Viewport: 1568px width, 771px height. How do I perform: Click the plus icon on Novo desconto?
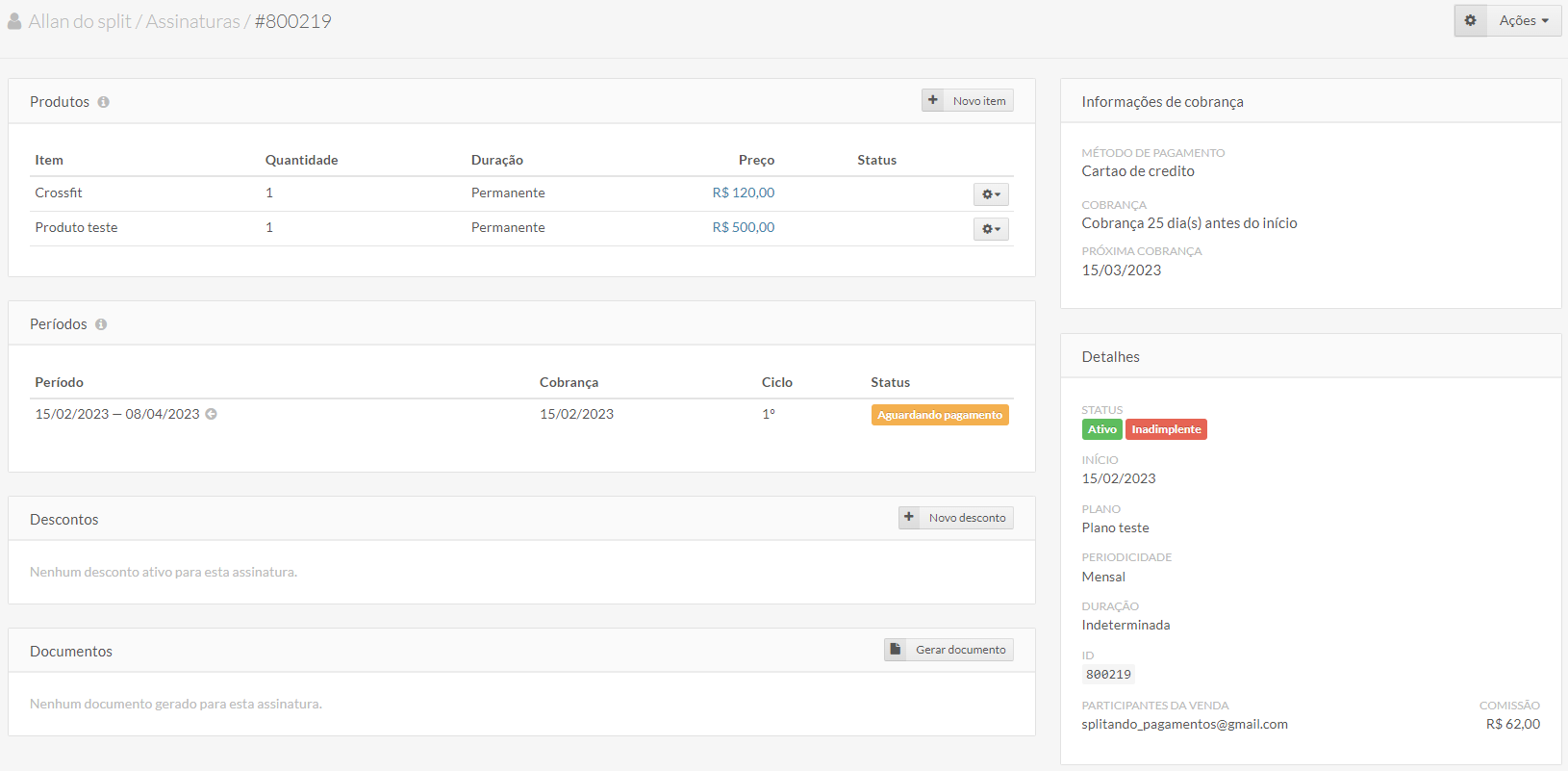pyautogui.click(x=909, y=517)
